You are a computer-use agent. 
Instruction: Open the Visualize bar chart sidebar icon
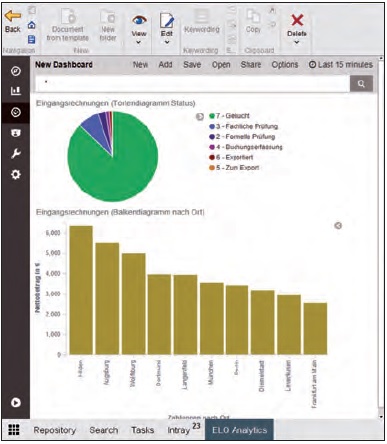pos(16,91)
